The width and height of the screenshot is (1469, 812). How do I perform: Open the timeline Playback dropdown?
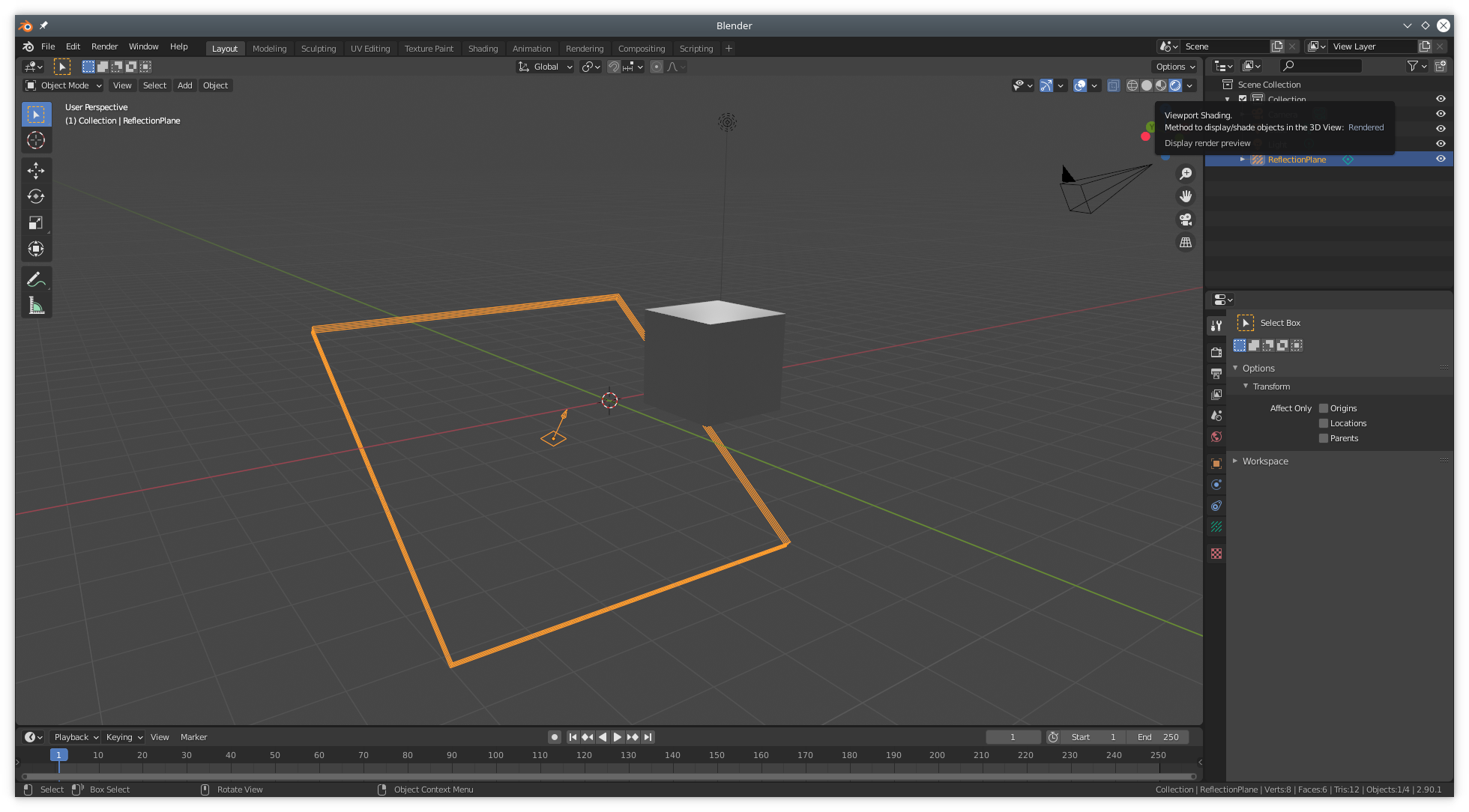click(76, 737)
